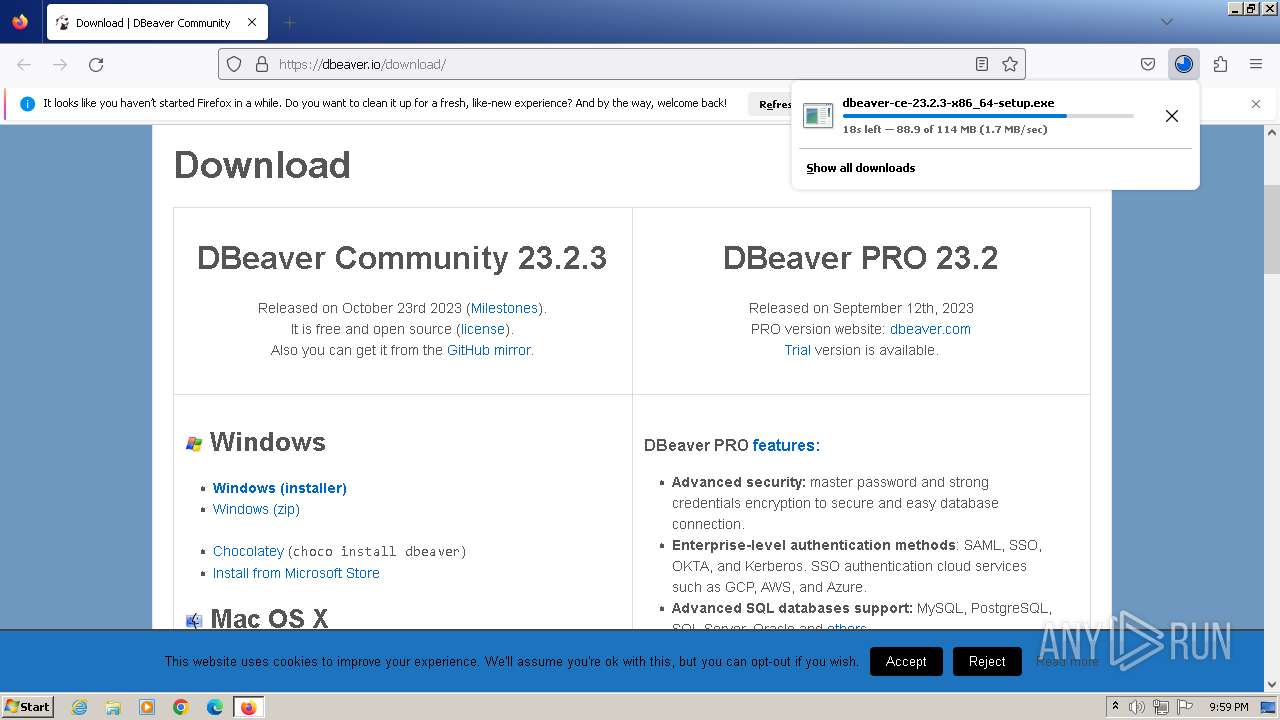This screenshot has width=1280, height=720.
Task: Open the DBeaver PRO features link
Action: (x=786, y=445)
